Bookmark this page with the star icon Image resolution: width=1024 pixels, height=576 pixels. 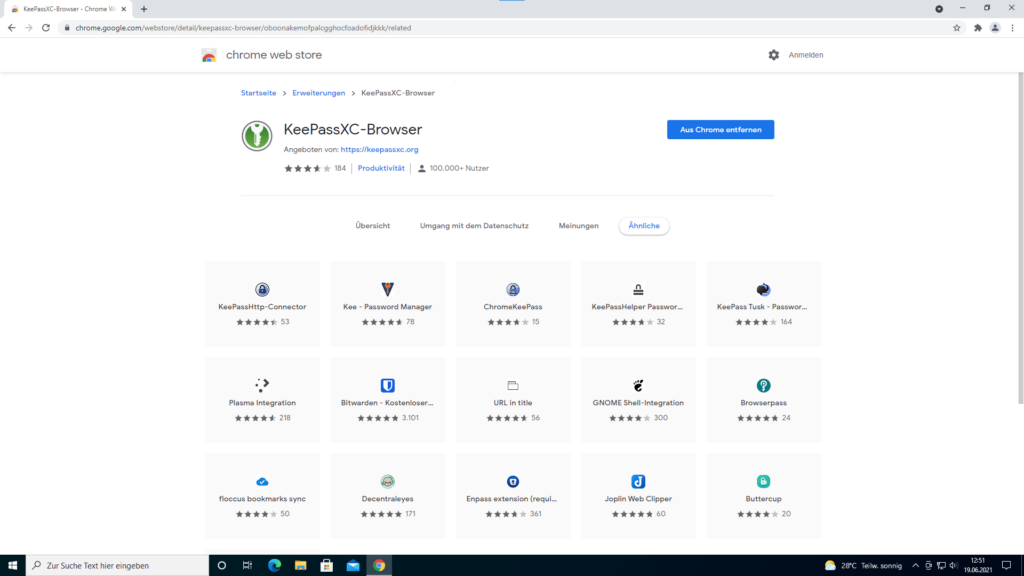[x=957, y=28]
